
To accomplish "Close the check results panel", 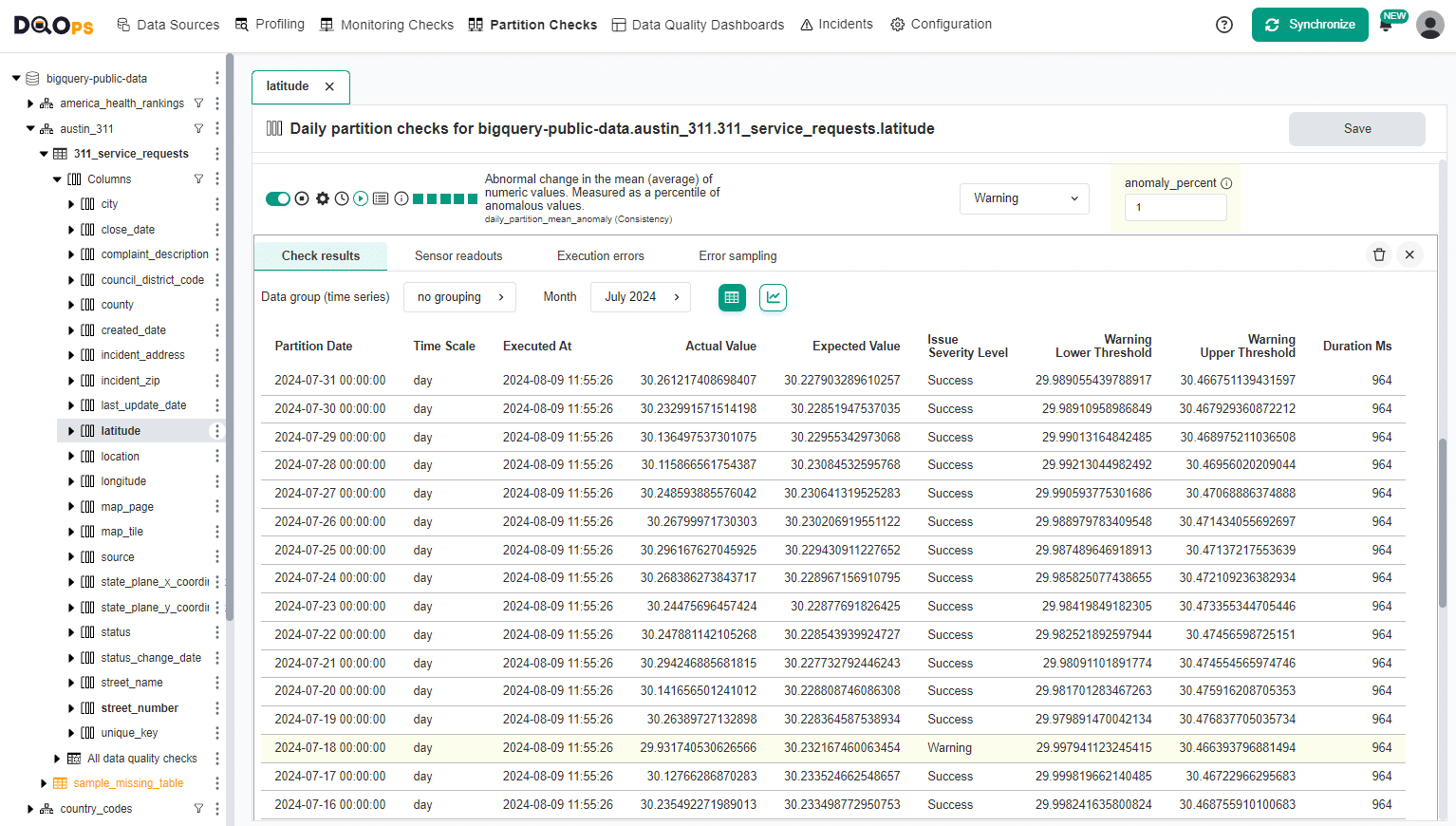I will 1409,254.
